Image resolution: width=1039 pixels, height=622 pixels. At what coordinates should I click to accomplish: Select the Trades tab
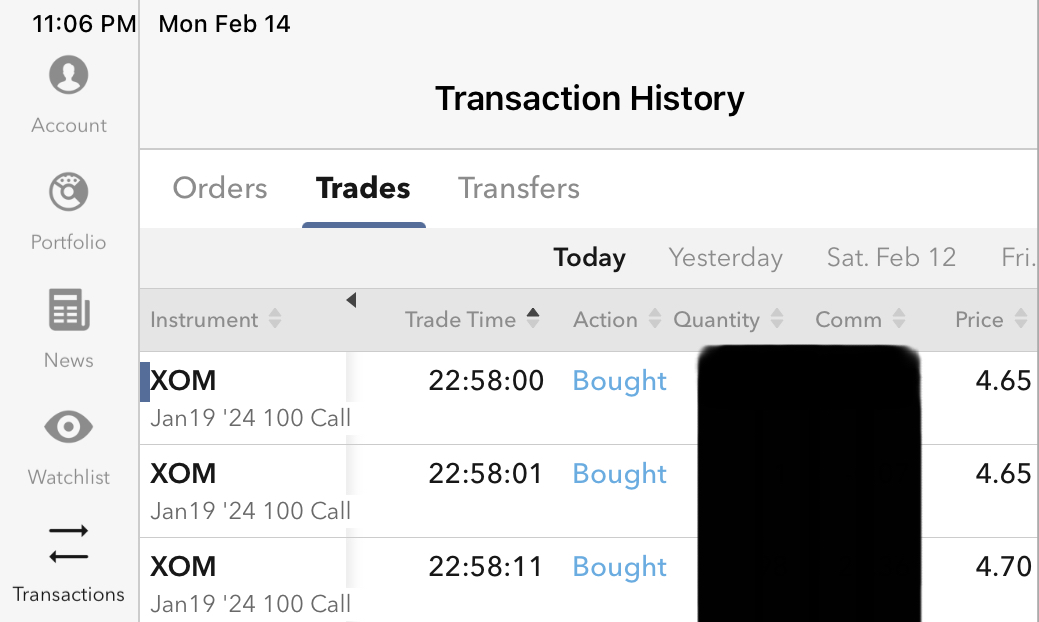363,188
